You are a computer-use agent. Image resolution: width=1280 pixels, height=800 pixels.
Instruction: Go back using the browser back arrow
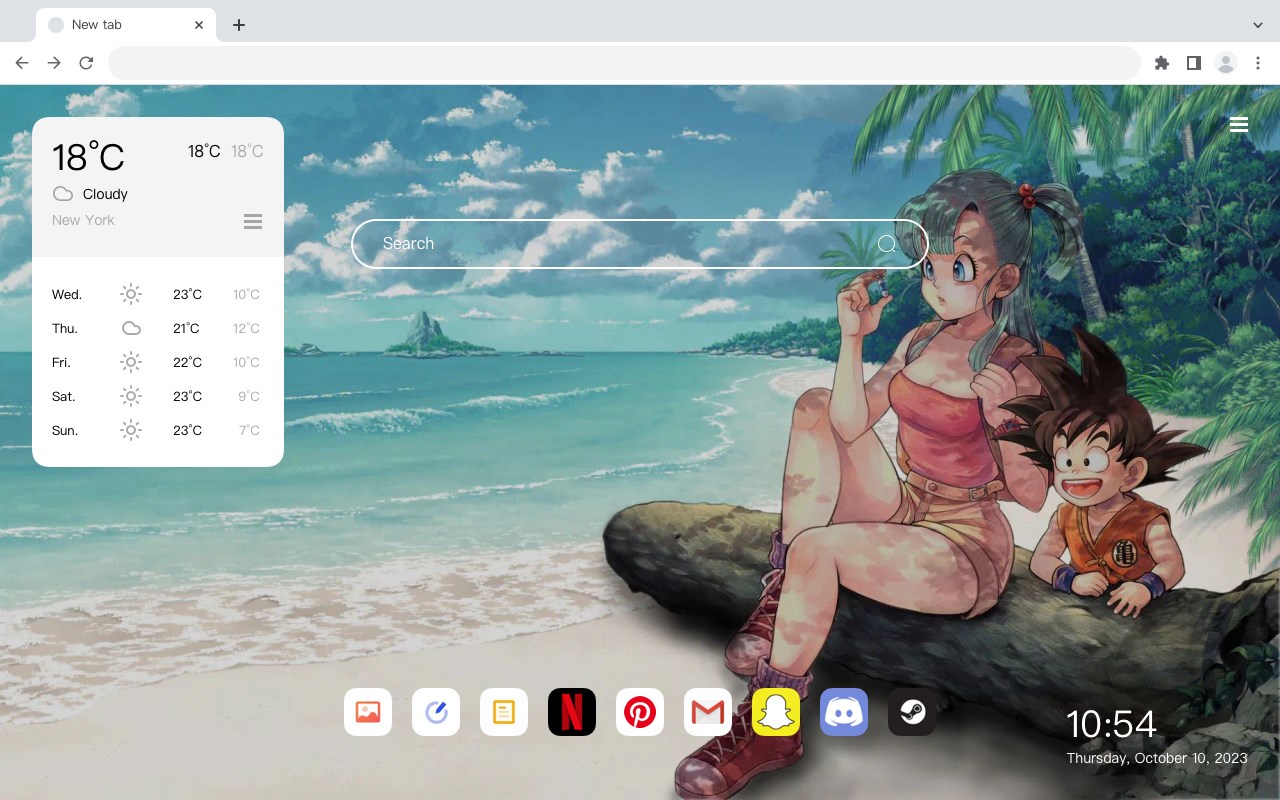[x=22, y=63]
